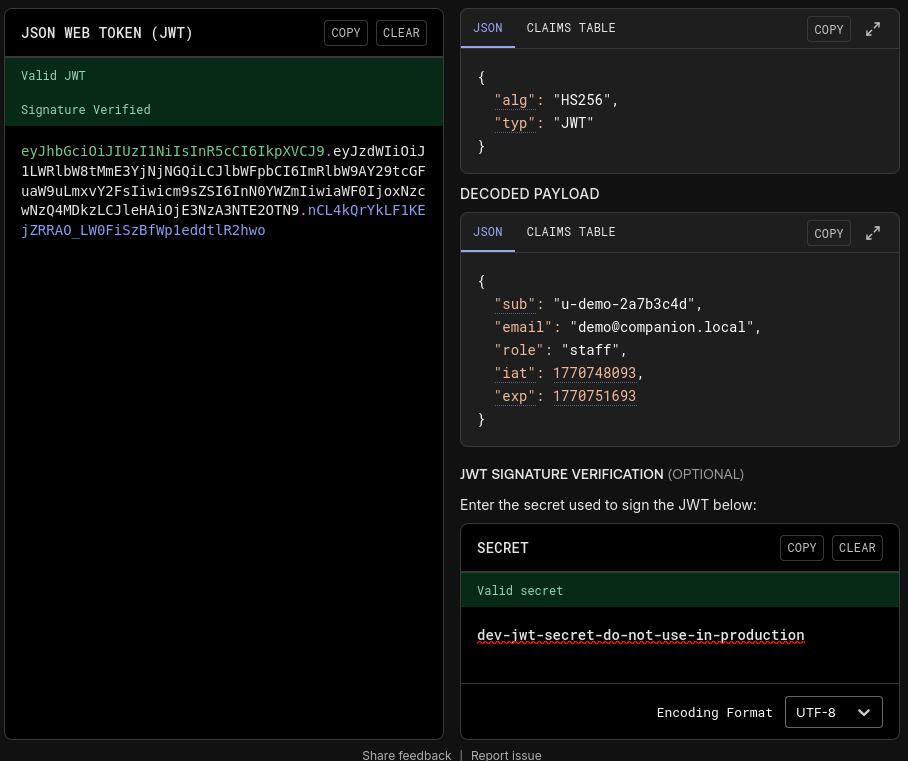Click the "role" claim key in payload

tap(519, 350)
